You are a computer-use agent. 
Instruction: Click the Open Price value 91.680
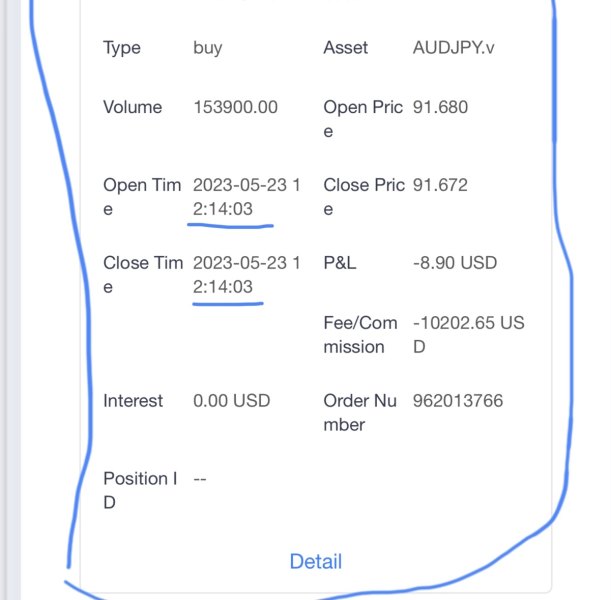click(440, 107)
